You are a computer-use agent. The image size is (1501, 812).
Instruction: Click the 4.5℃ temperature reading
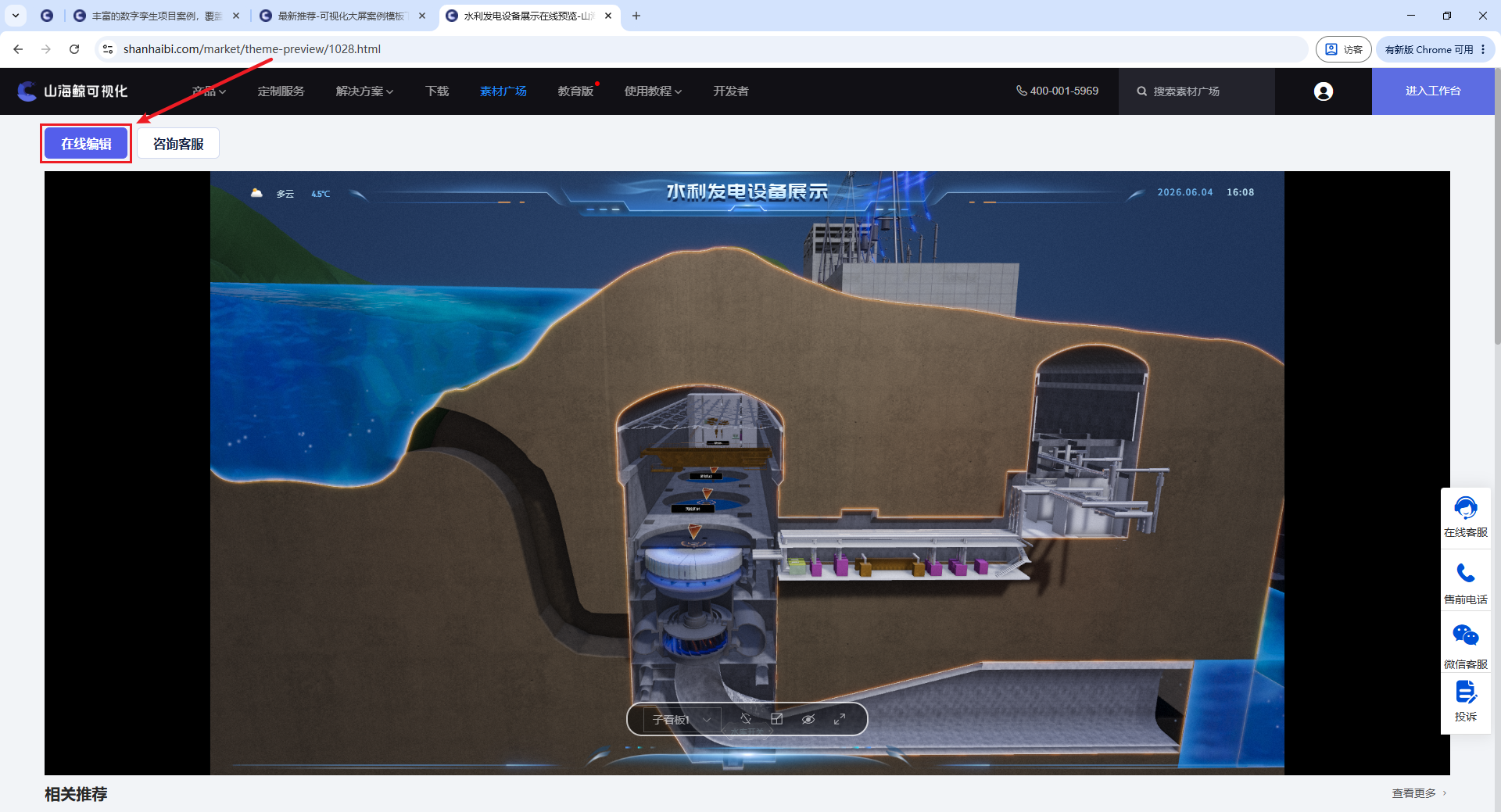pos(321,194)
